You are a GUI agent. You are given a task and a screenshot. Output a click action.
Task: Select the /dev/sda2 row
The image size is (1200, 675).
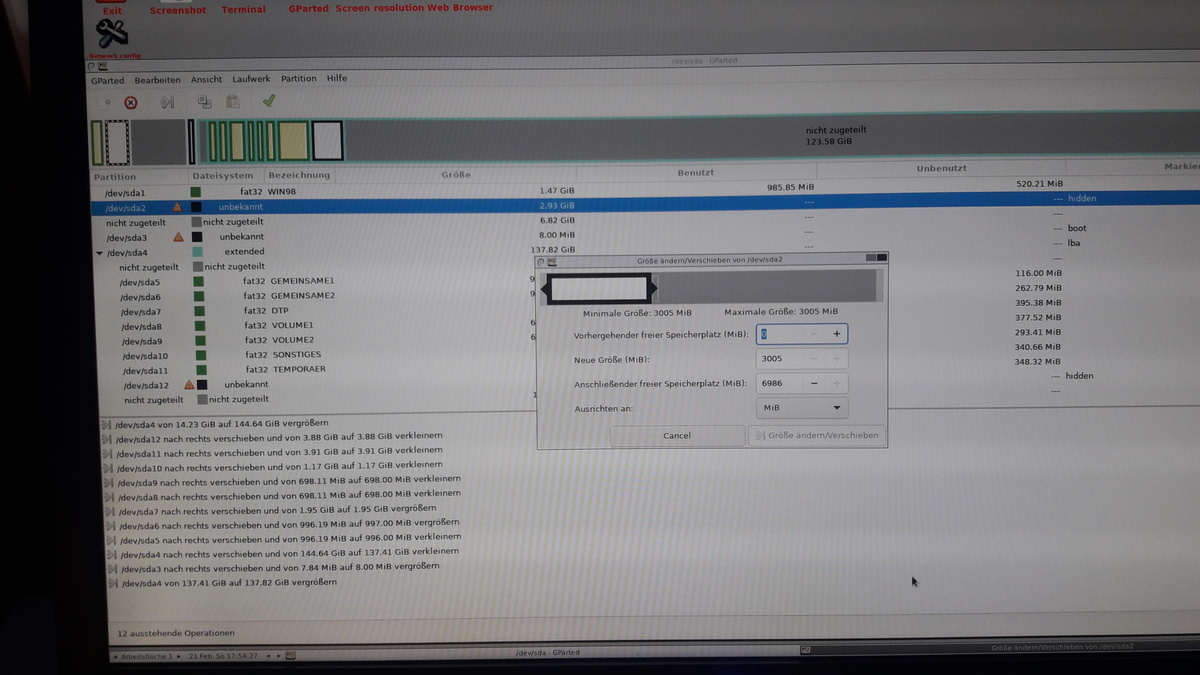click(645, 204)
